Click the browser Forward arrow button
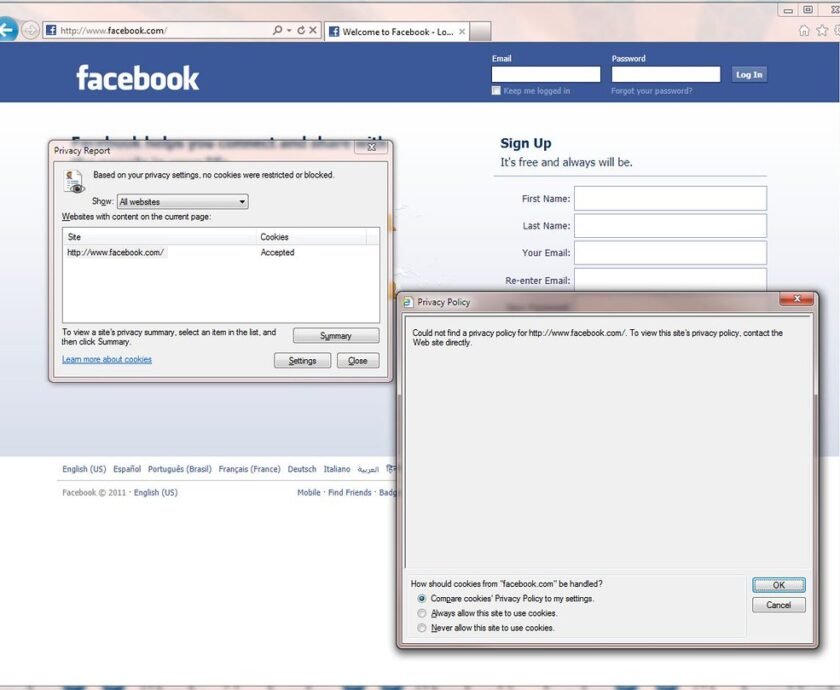The height and width of the screenshot is (690, 840). [x=31, y=30]
